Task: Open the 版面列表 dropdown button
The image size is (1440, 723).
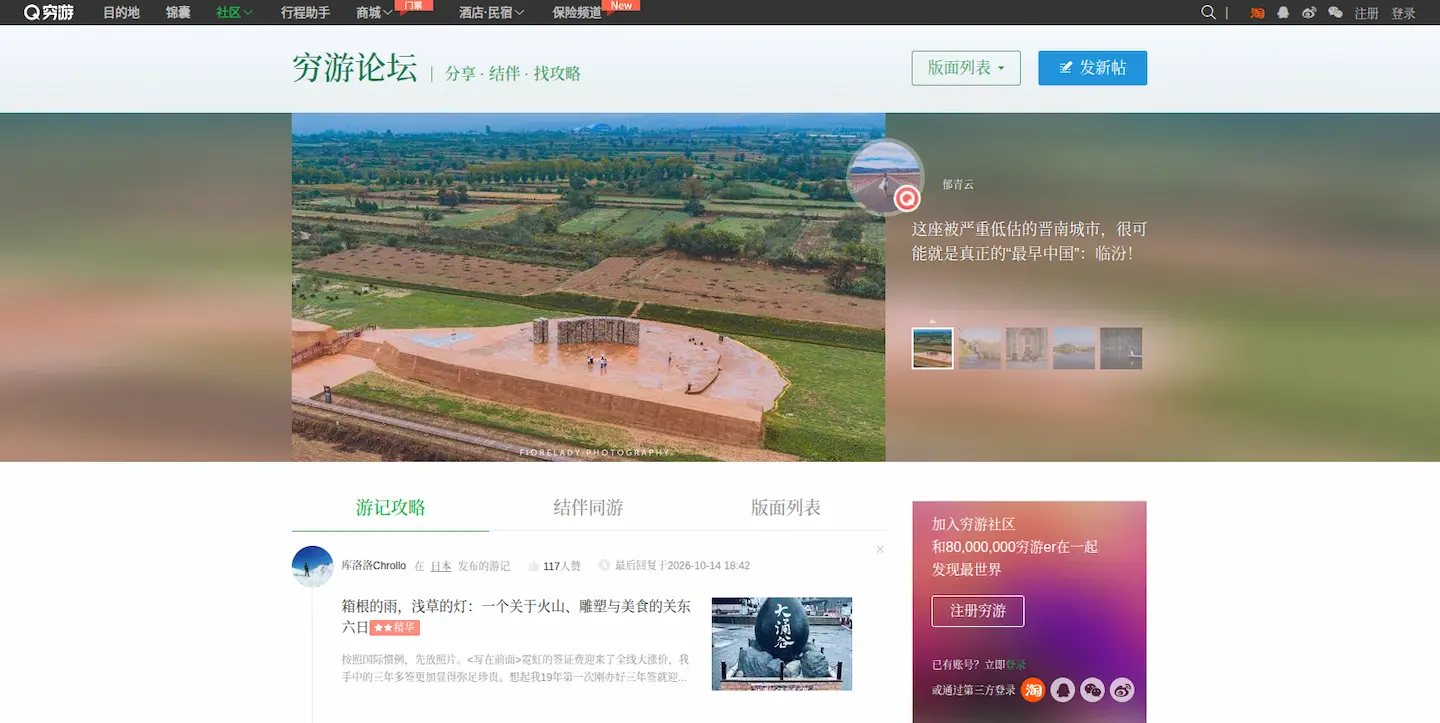Action: (966, 68)
